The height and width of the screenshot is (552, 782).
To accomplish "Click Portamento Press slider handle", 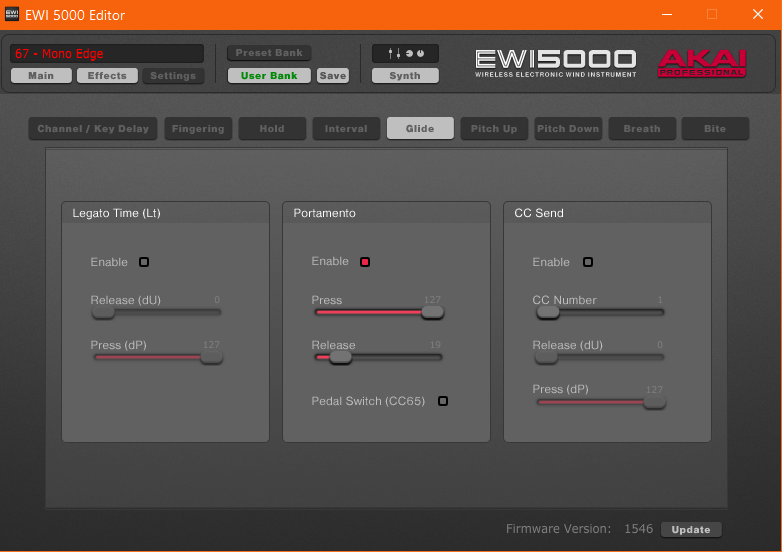I will (432, 313).
